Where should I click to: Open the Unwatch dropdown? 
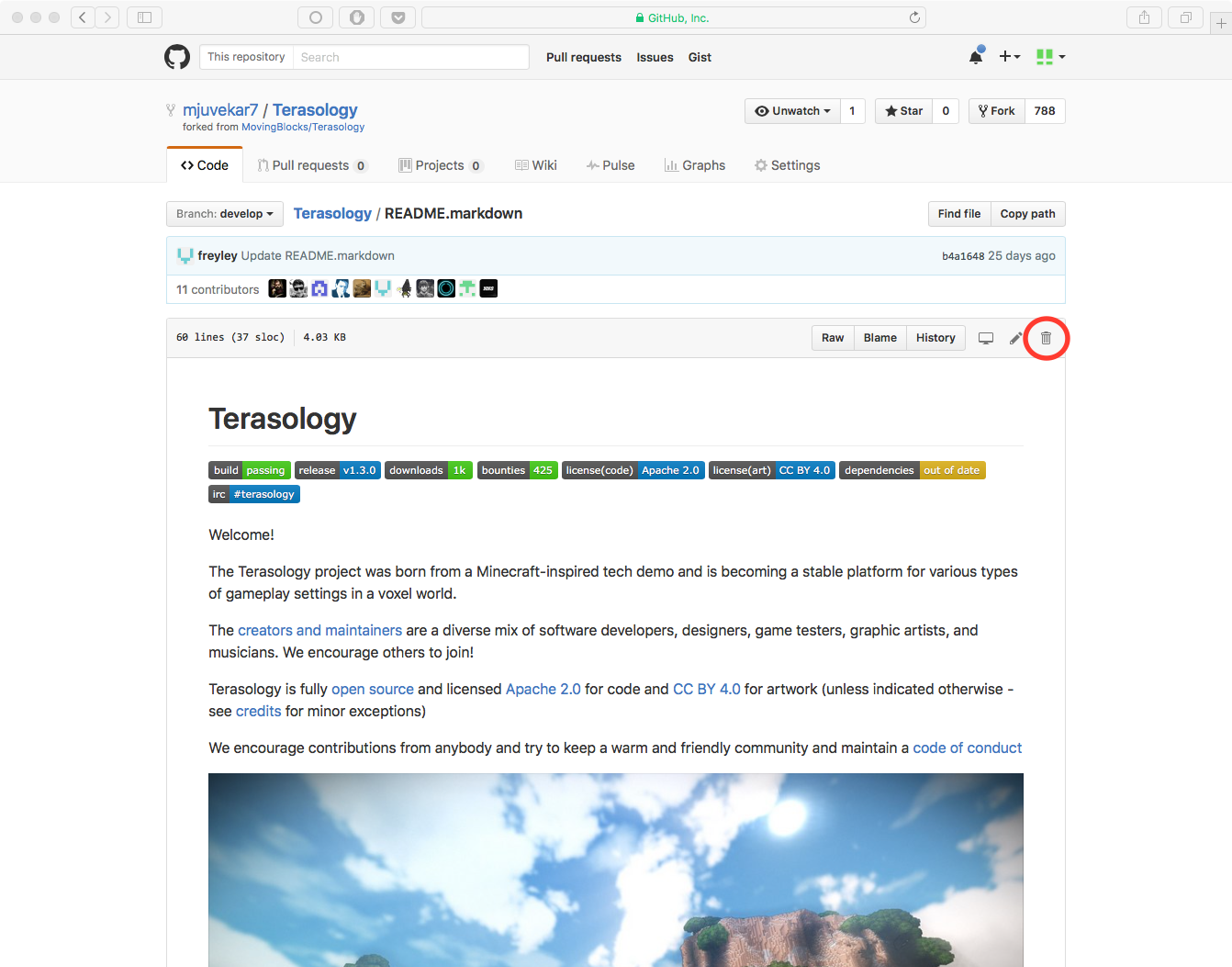tap(792, 111)
